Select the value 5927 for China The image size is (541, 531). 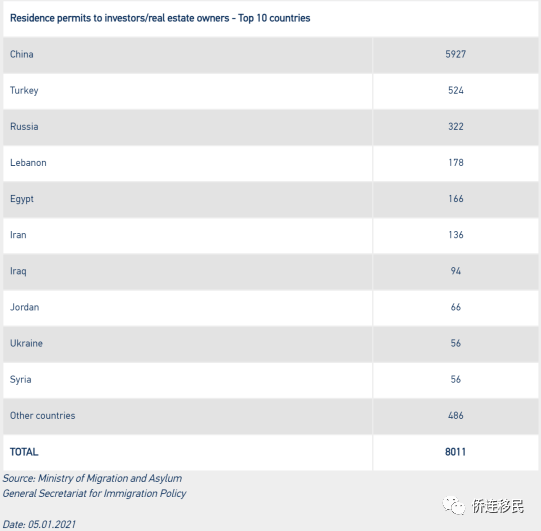pos(455,54)
